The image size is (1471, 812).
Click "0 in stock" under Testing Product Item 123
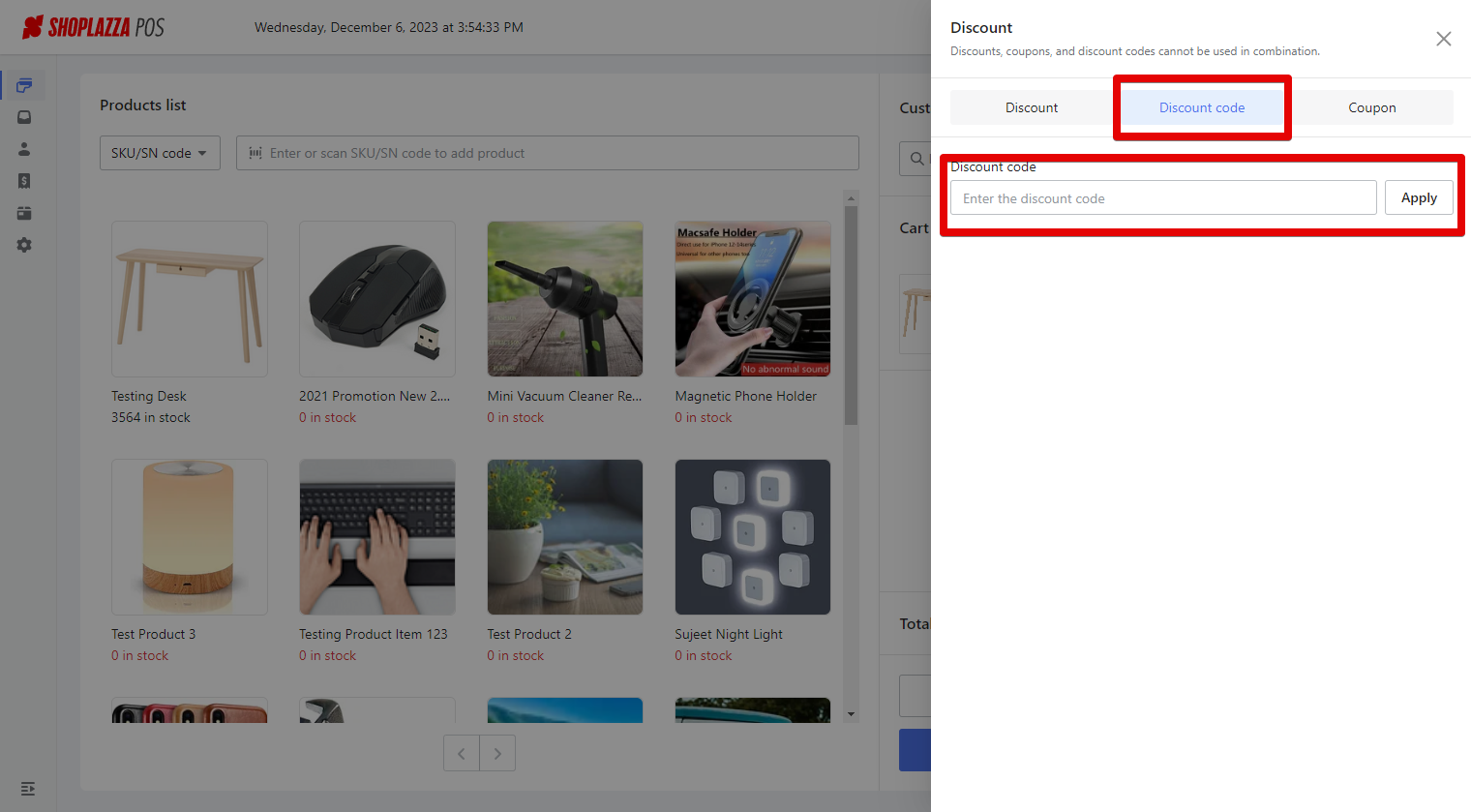pyautogui.click(x=327, y=655)
